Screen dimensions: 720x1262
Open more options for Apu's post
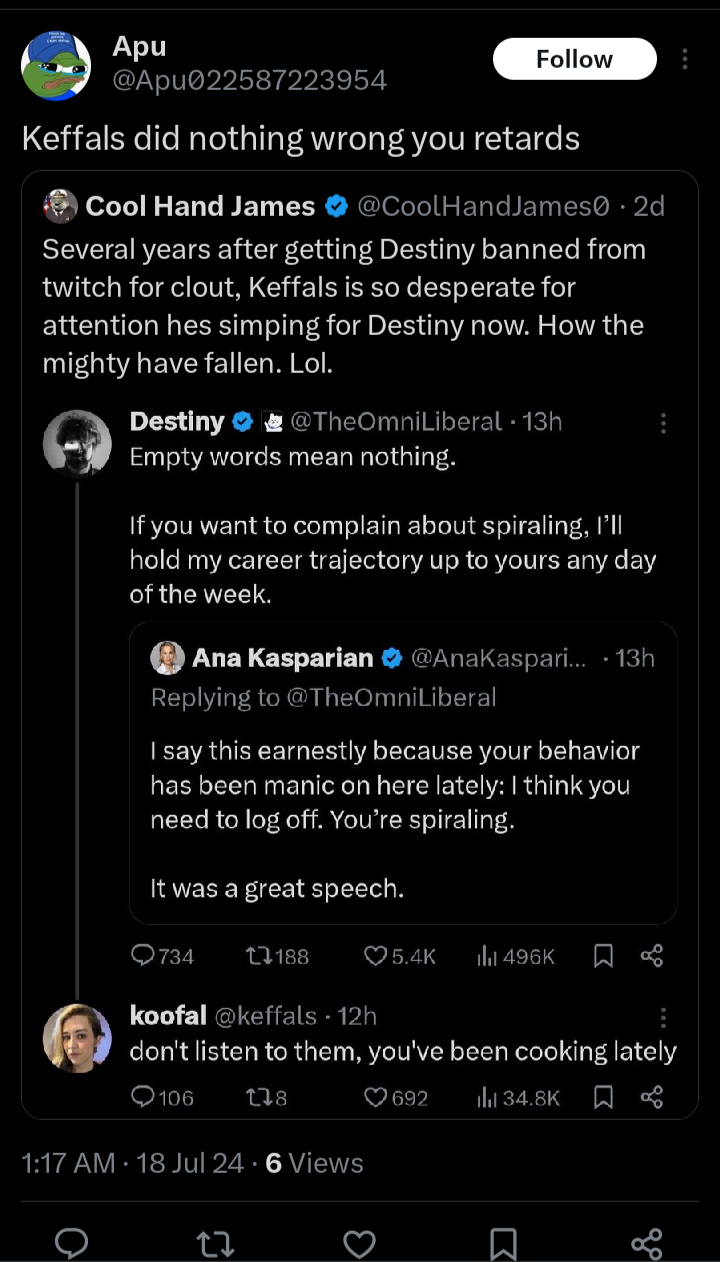click(x=685, y=59)
